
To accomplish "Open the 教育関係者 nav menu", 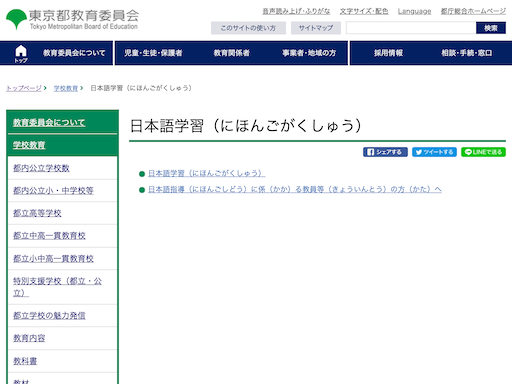I will pyautogui.click(x=232, y=53).
